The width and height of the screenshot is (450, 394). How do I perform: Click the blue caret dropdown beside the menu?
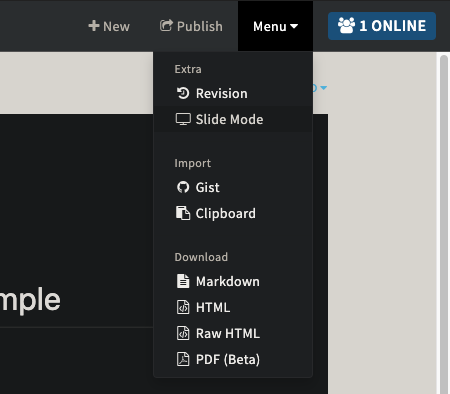pos(323,88)
